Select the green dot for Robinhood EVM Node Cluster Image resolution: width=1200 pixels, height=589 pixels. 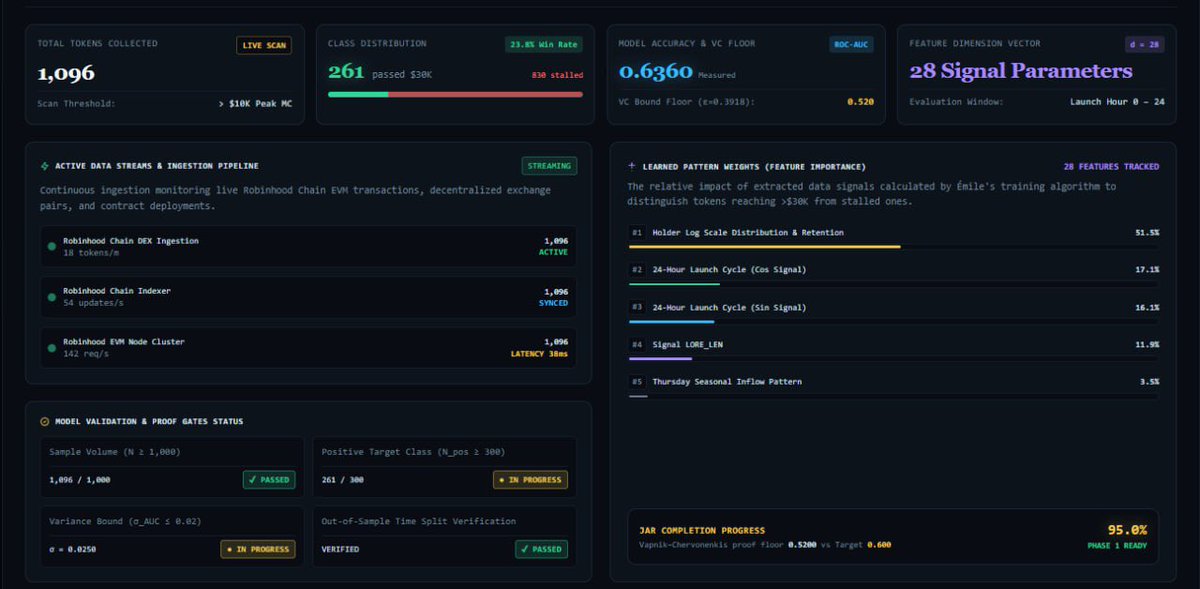click(51, 347)
